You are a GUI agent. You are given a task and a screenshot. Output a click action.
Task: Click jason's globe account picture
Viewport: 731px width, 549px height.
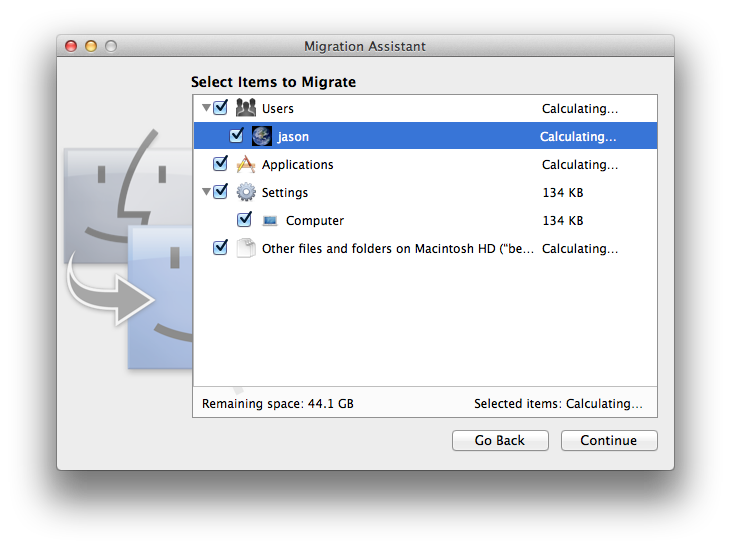click(262, 136)
